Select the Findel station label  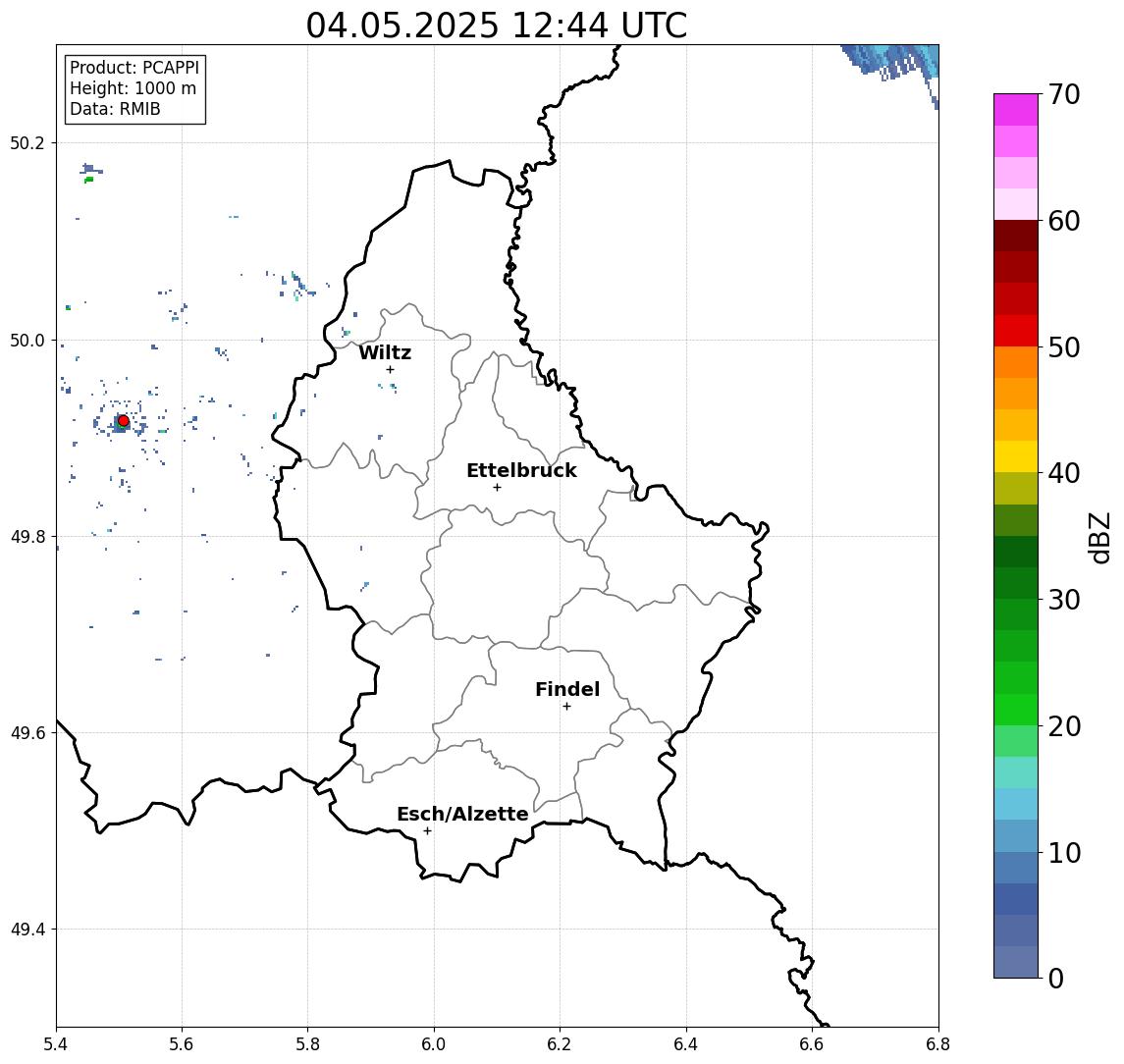[x=567, y=689]
